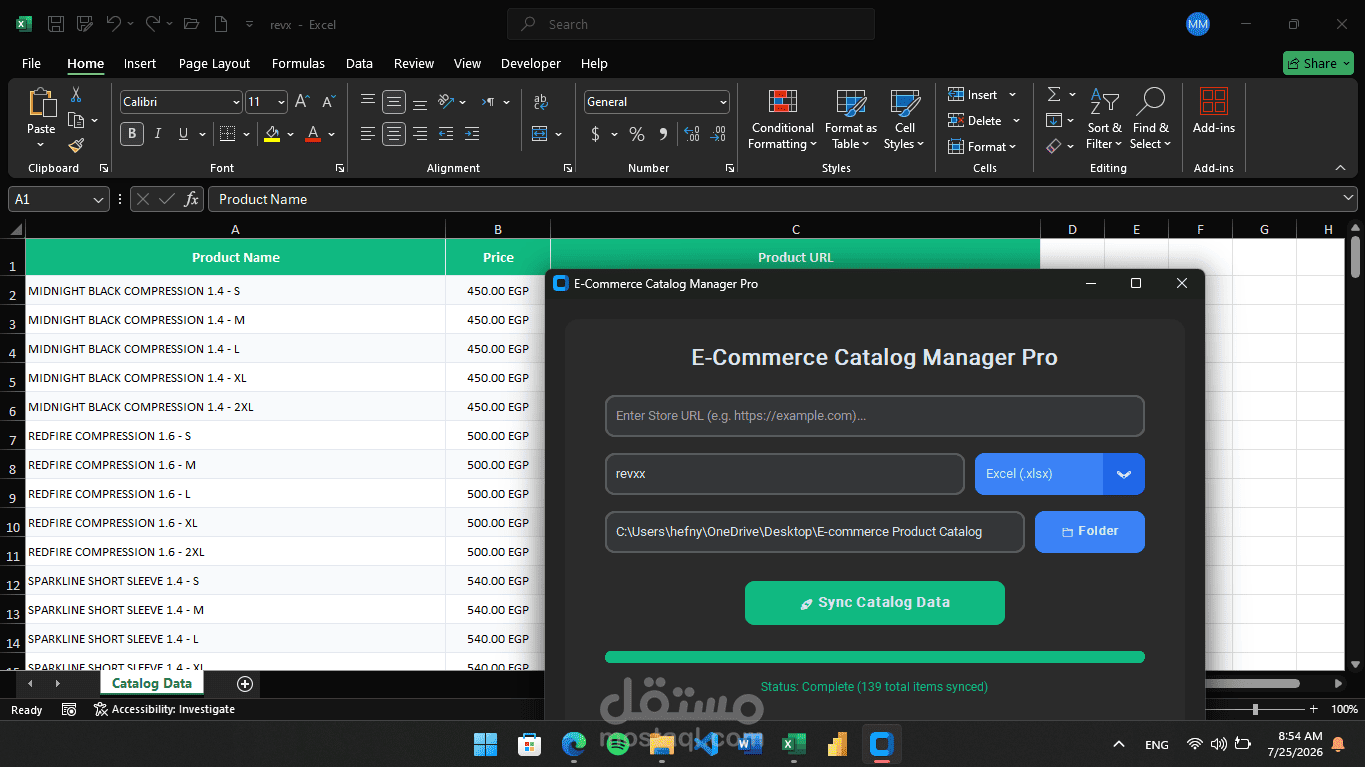Click the Cut scissors icon
Viewport: 1365px width, 767px height.
[x=76, y=95]
